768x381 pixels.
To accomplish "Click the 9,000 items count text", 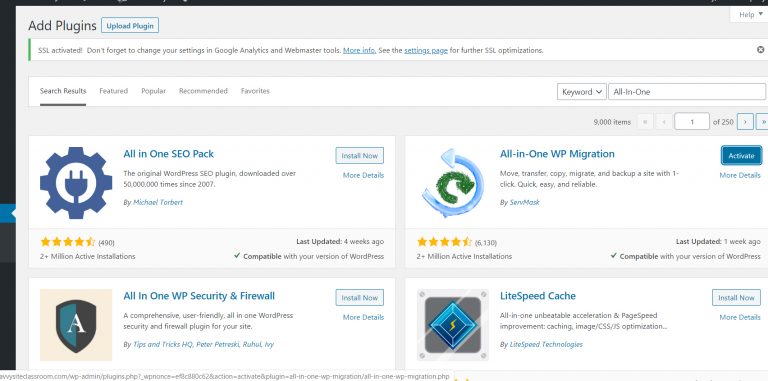I will click(x=612, y=122).
